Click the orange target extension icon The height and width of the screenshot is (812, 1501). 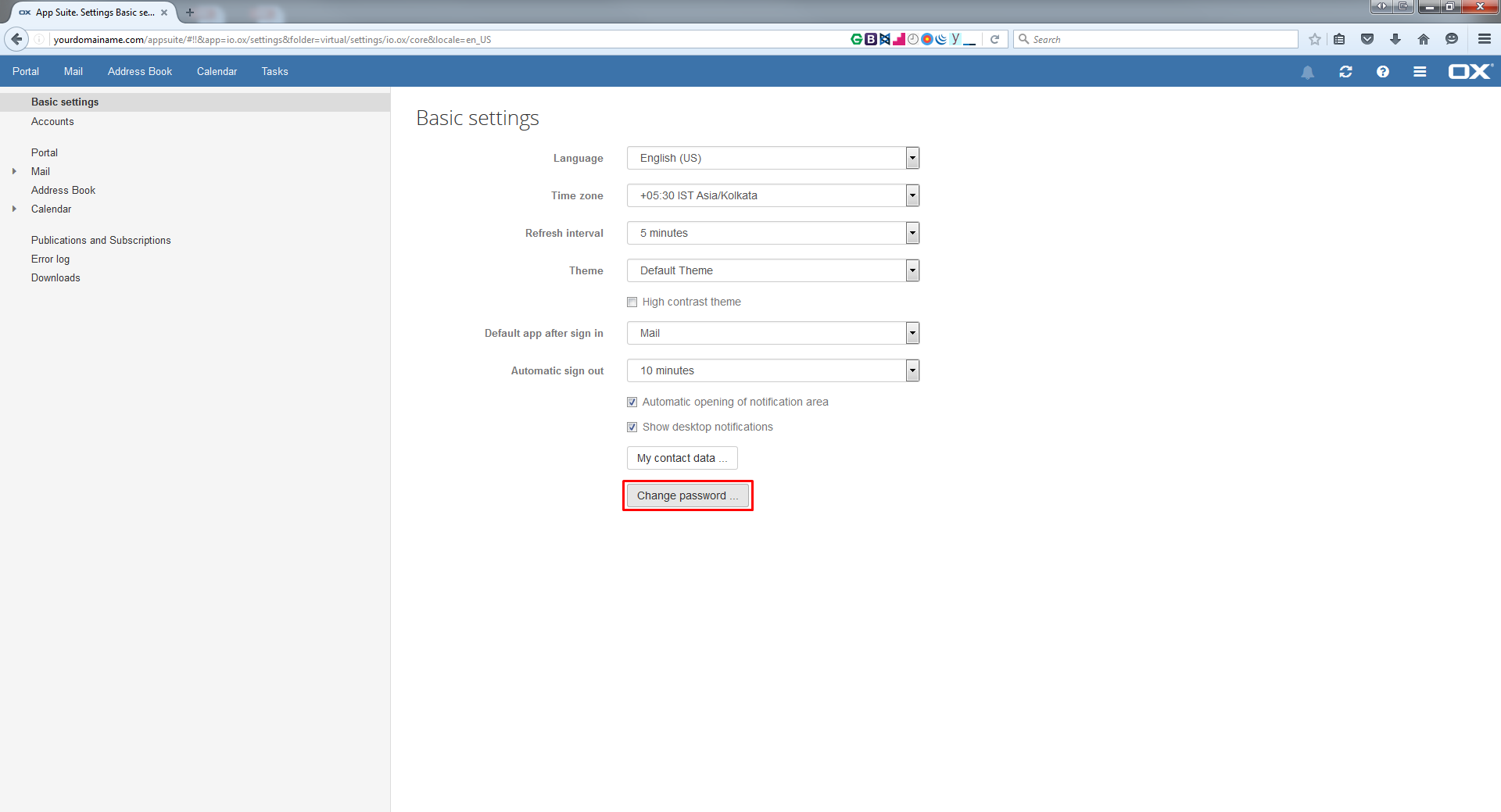coord(927,39)
